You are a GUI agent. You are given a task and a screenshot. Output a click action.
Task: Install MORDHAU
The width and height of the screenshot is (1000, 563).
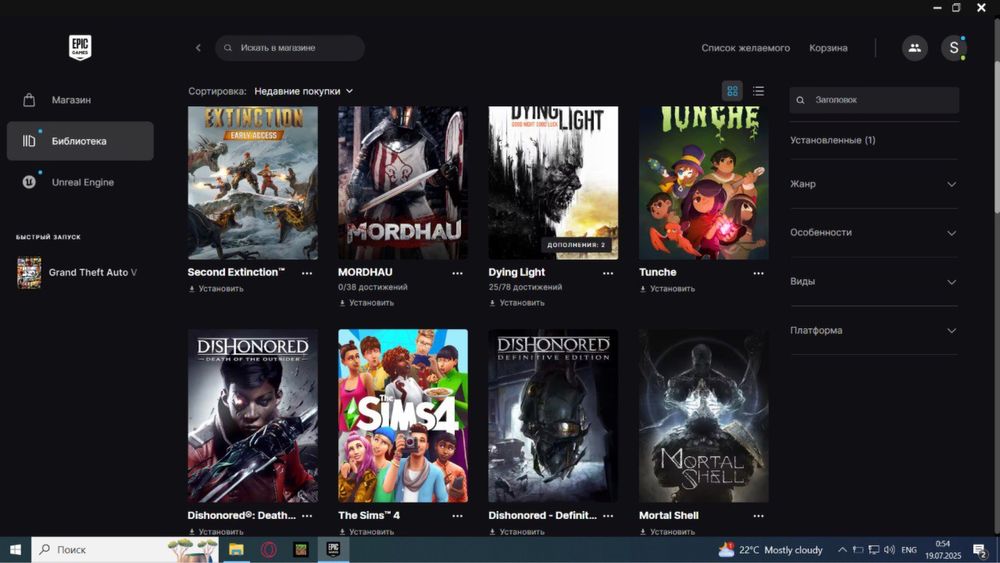click(366, 303)
